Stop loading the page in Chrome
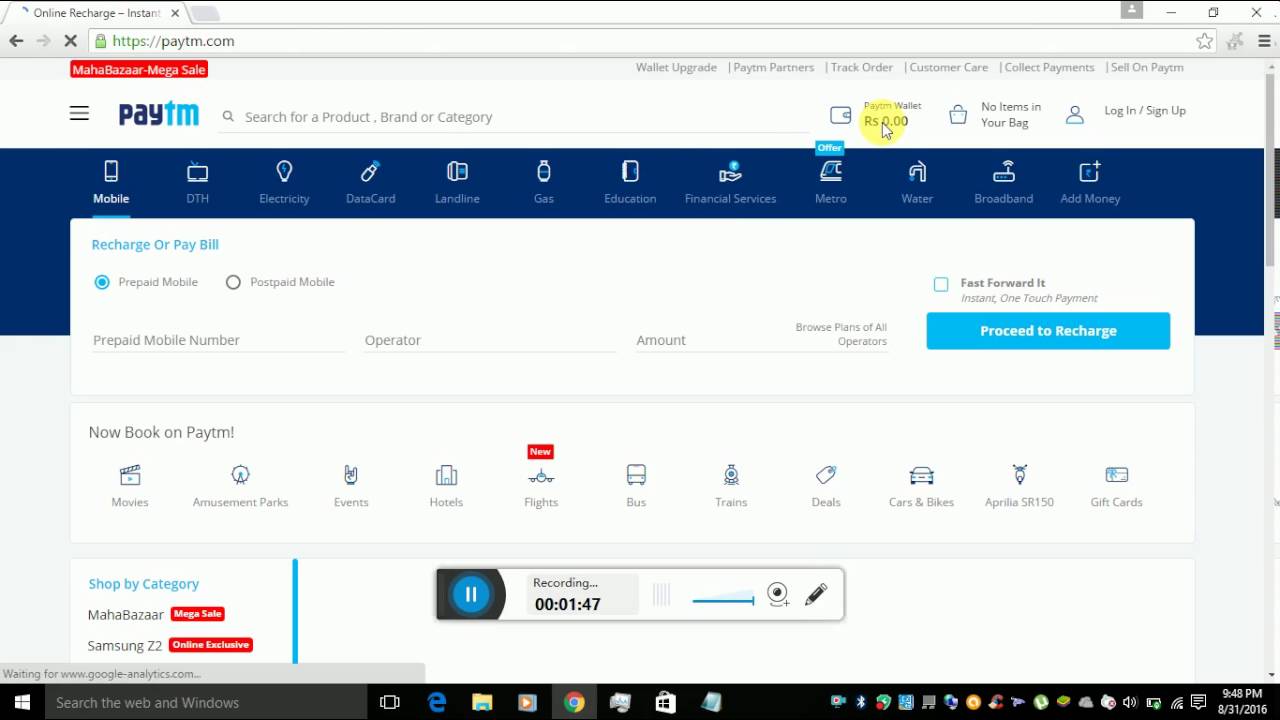Screen dimensions: 1280x720 [70, 41]
